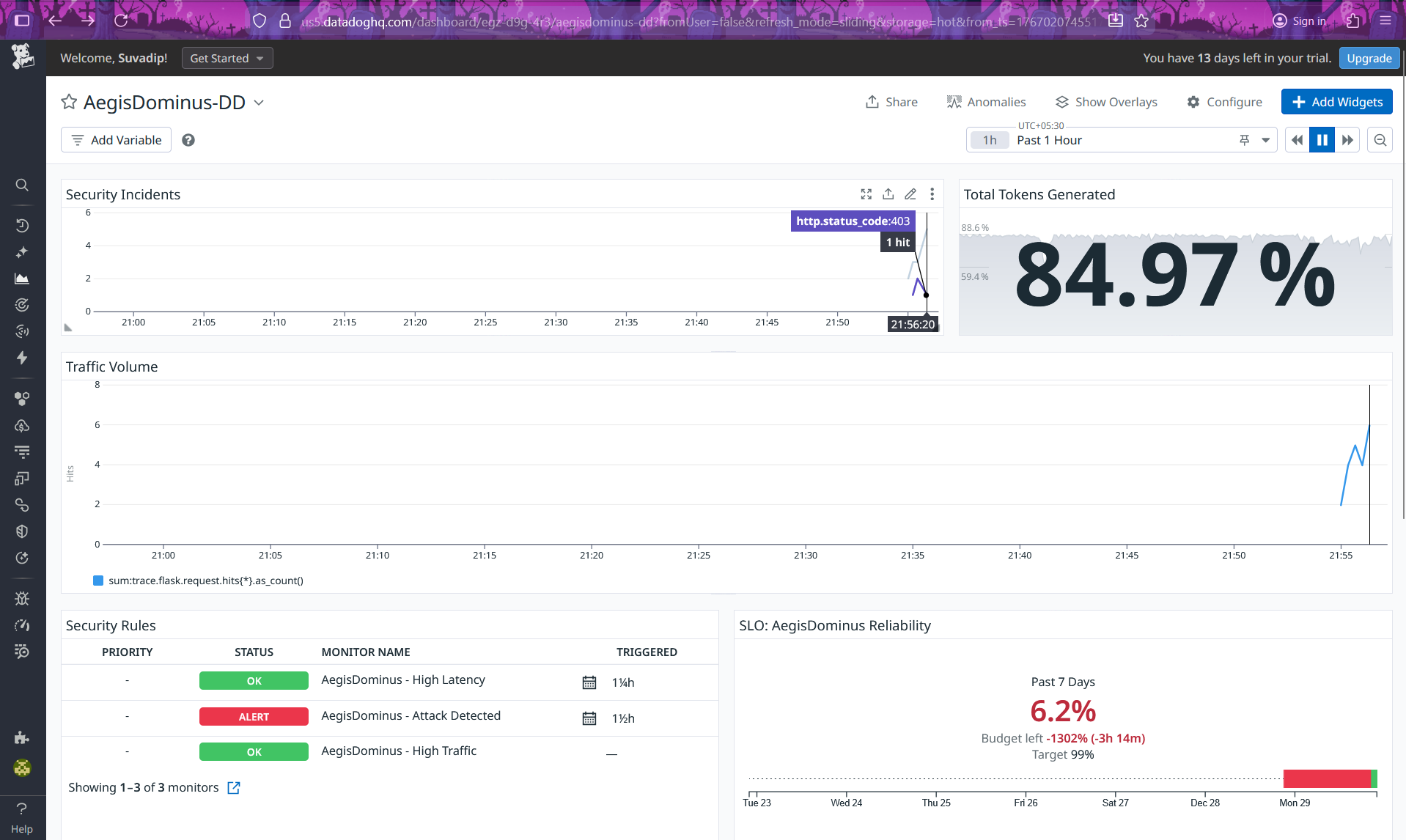Image resolution: width=1406 pixels, height=840 pixels.
Task: Open the Dashboards area-chart sidebar icon
Action: pyautogui.click(x=22, y=279)
